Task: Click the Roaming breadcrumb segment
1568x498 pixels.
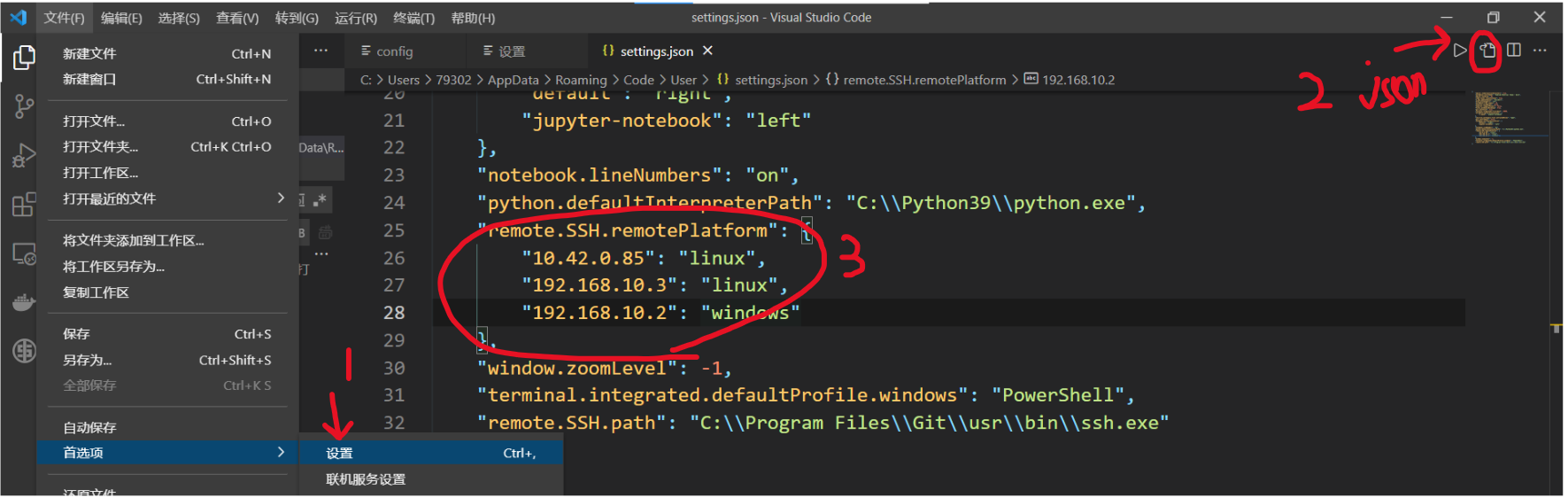Action: 581,80
